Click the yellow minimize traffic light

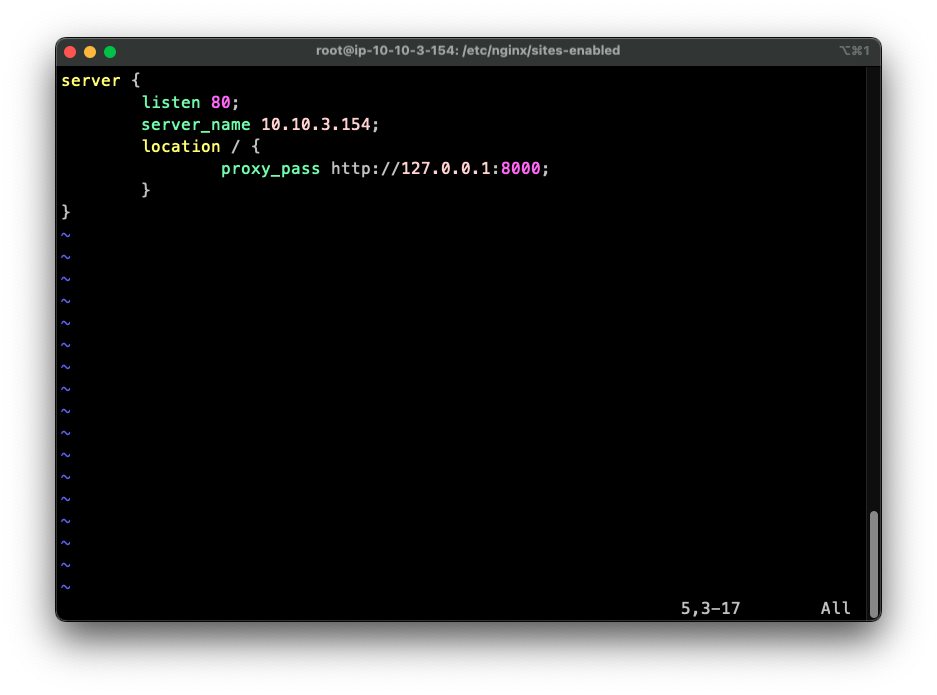click(x=89, y=50)
